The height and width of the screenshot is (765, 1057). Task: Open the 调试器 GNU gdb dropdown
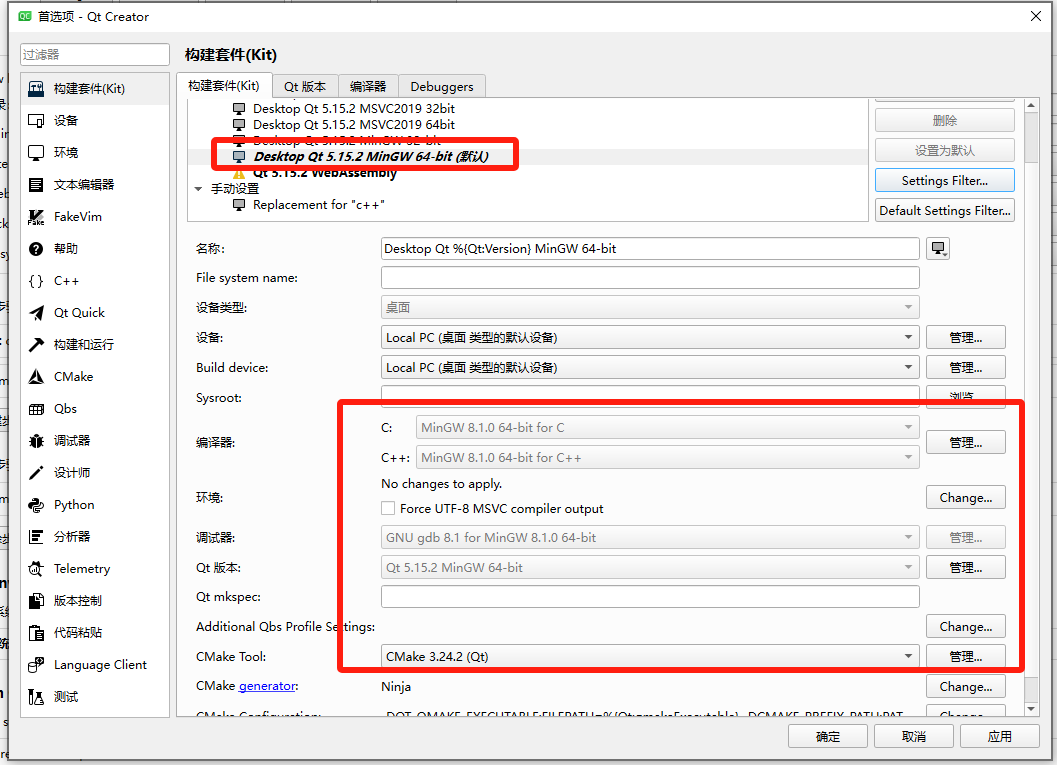pos(650,538)
